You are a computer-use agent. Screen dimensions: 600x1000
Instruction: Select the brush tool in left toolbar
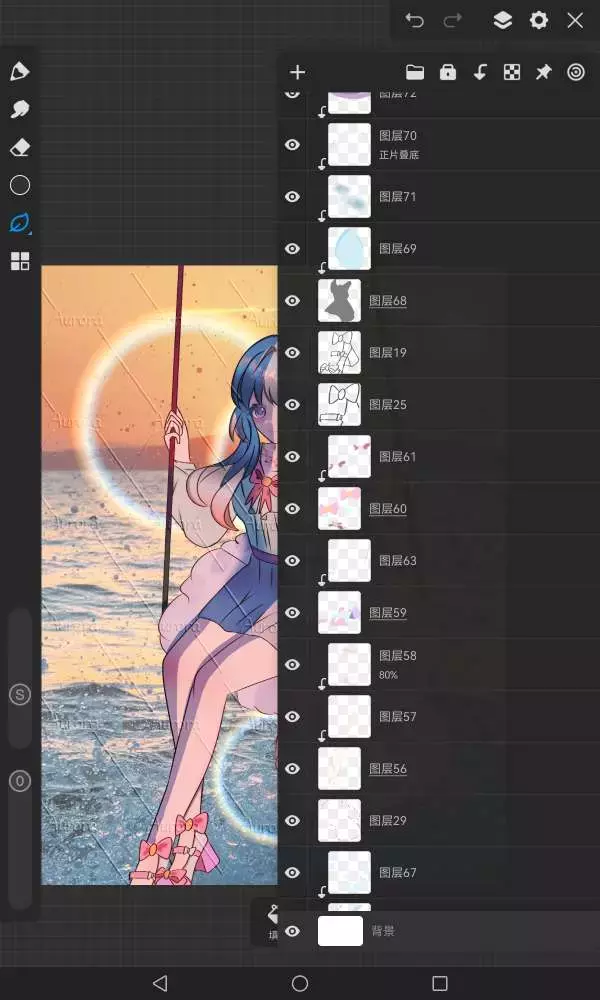[x=19, y=72]
